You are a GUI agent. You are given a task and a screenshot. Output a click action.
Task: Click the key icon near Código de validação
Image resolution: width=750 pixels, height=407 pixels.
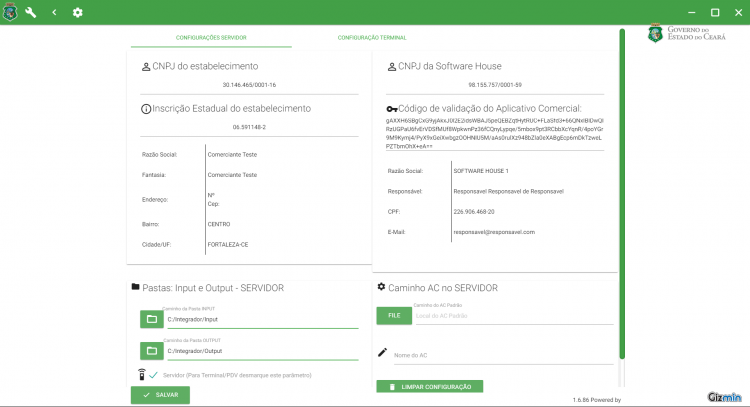coord(392,109)
